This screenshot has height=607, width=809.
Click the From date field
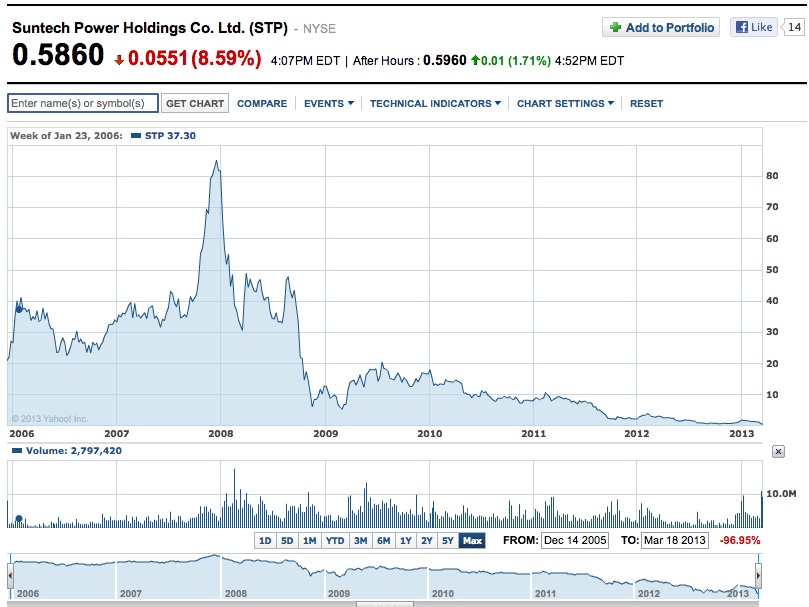574,540
